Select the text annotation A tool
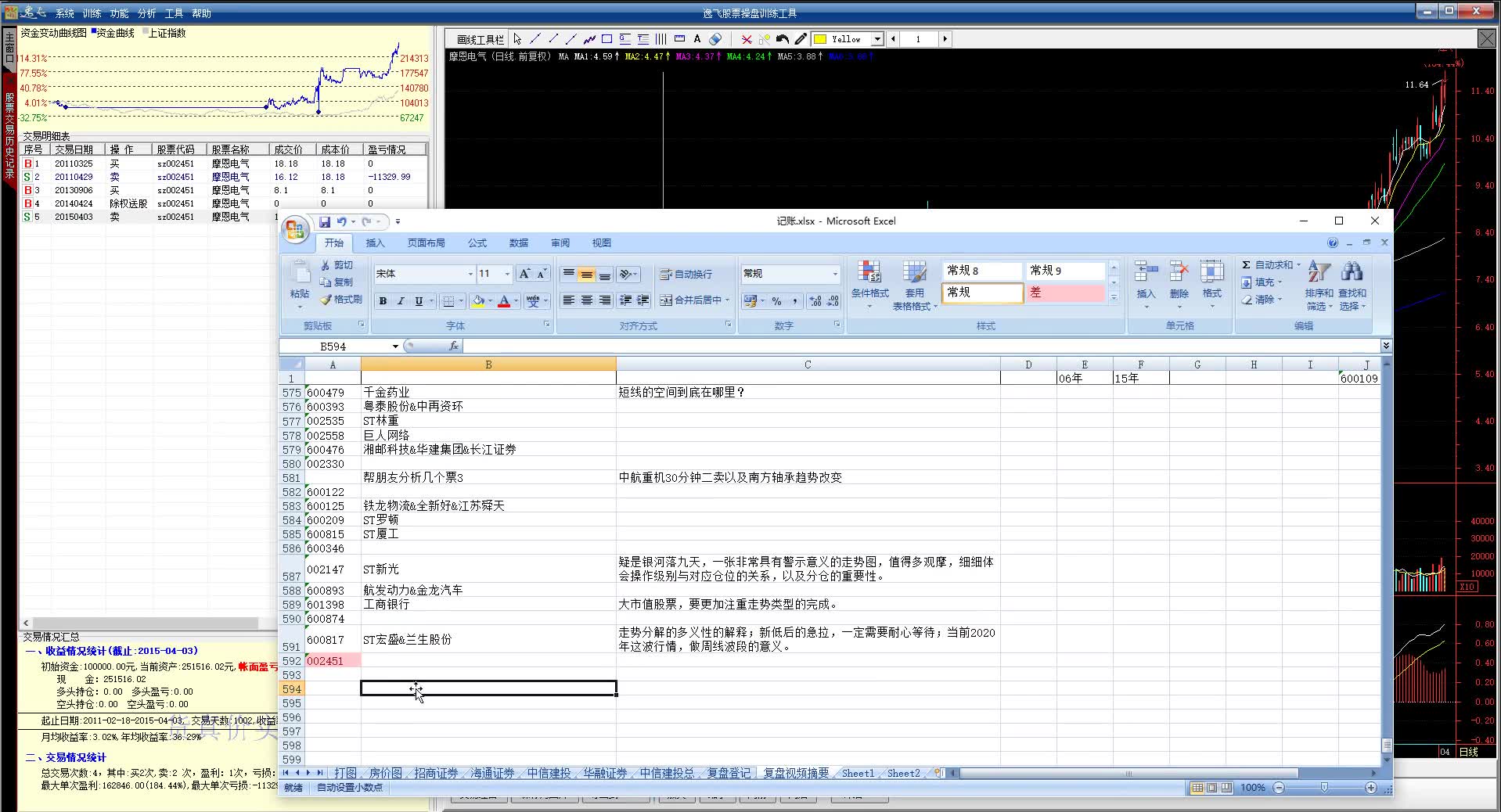 tap(697, 39)
